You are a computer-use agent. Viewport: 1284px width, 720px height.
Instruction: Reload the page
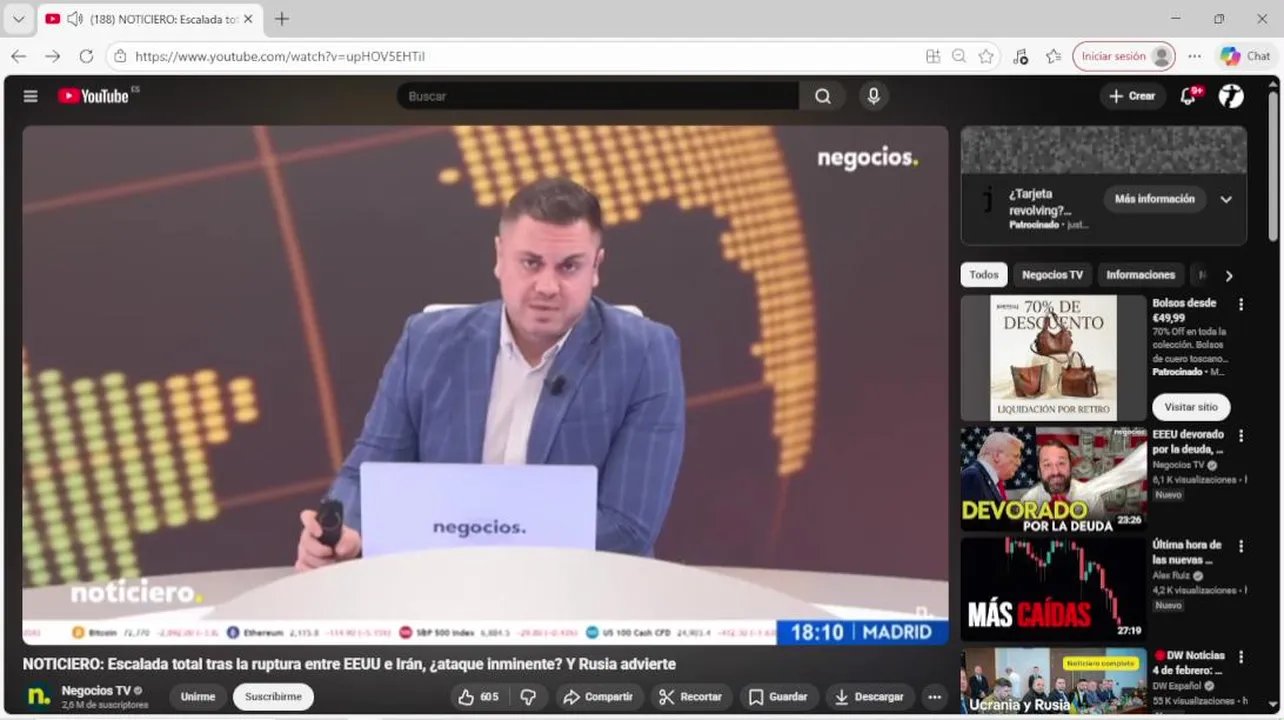(86, 56)
